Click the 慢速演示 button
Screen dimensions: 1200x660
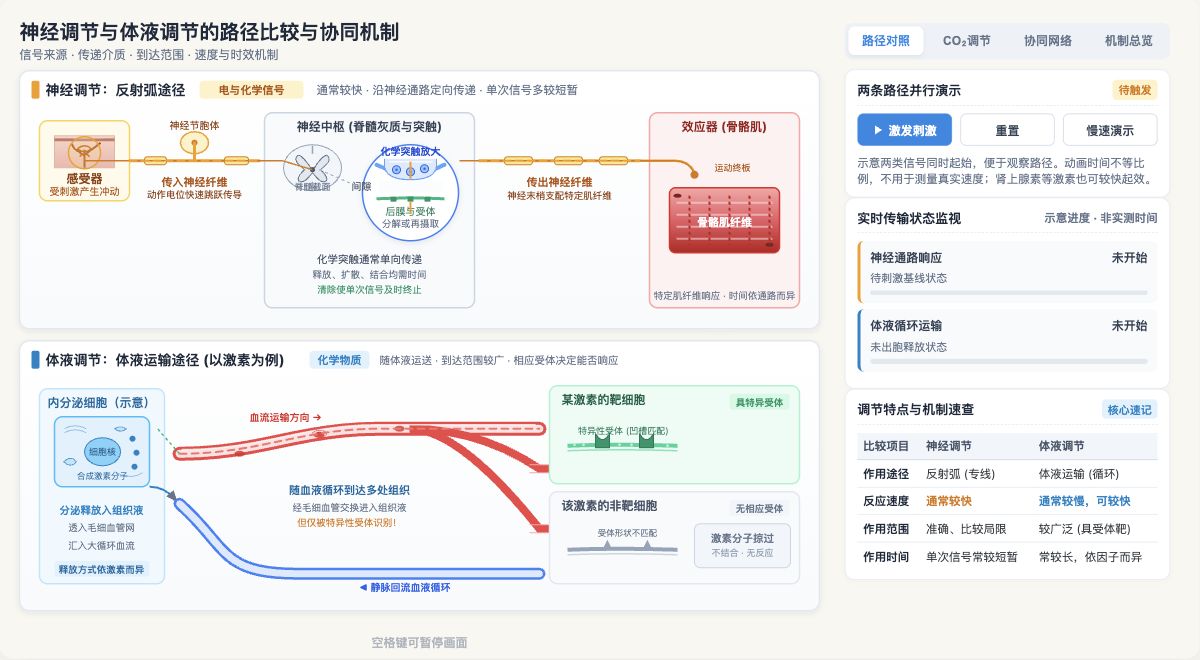pos(1110,130)
